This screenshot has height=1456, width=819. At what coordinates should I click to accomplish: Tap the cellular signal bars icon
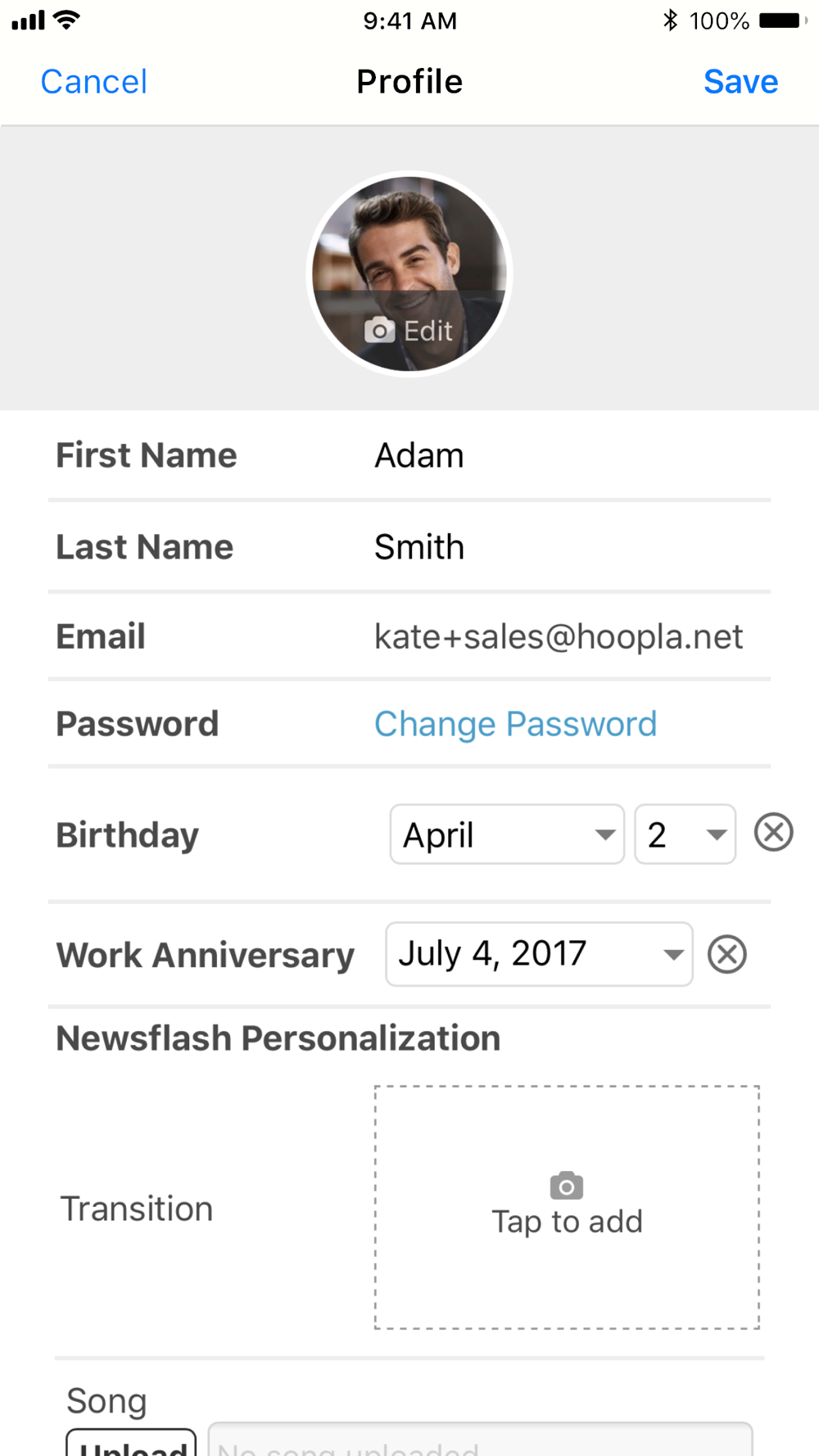28,20
